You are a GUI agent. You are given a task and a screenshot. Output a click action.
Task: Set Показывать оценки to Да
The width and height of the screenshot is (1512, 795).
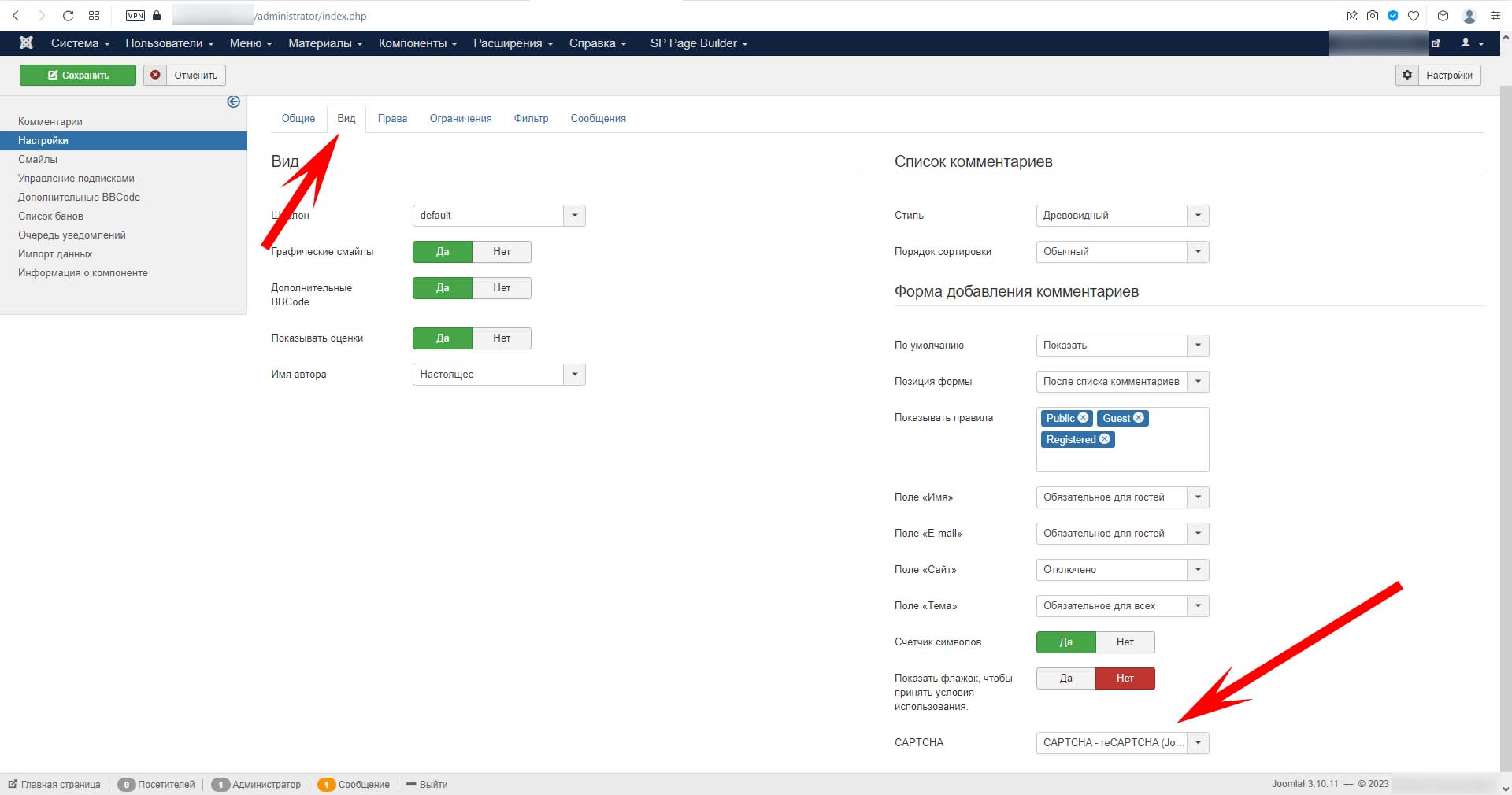443,338
